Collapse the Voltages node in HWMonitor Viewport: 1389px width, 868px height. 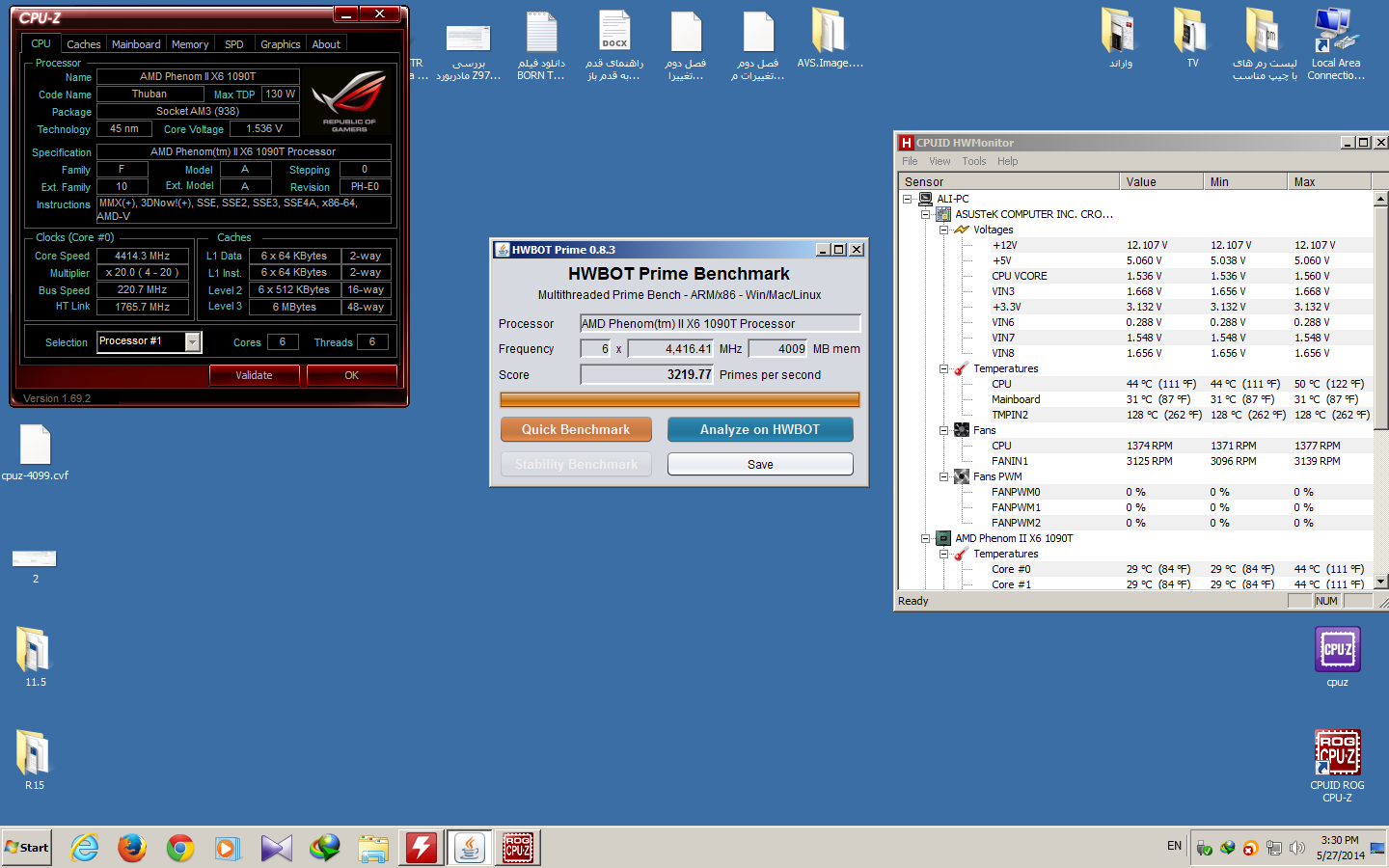tap(944, 230)
